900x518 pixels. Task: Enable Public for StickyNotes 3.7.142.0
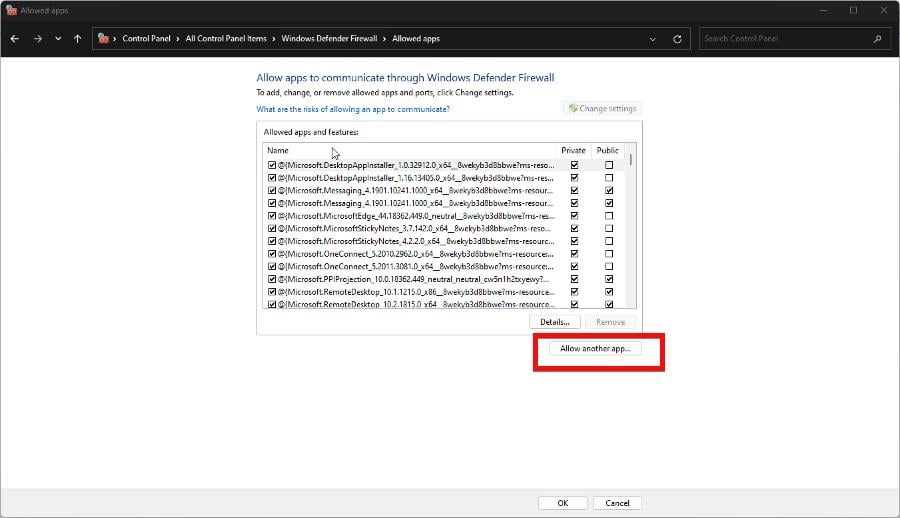609,228
